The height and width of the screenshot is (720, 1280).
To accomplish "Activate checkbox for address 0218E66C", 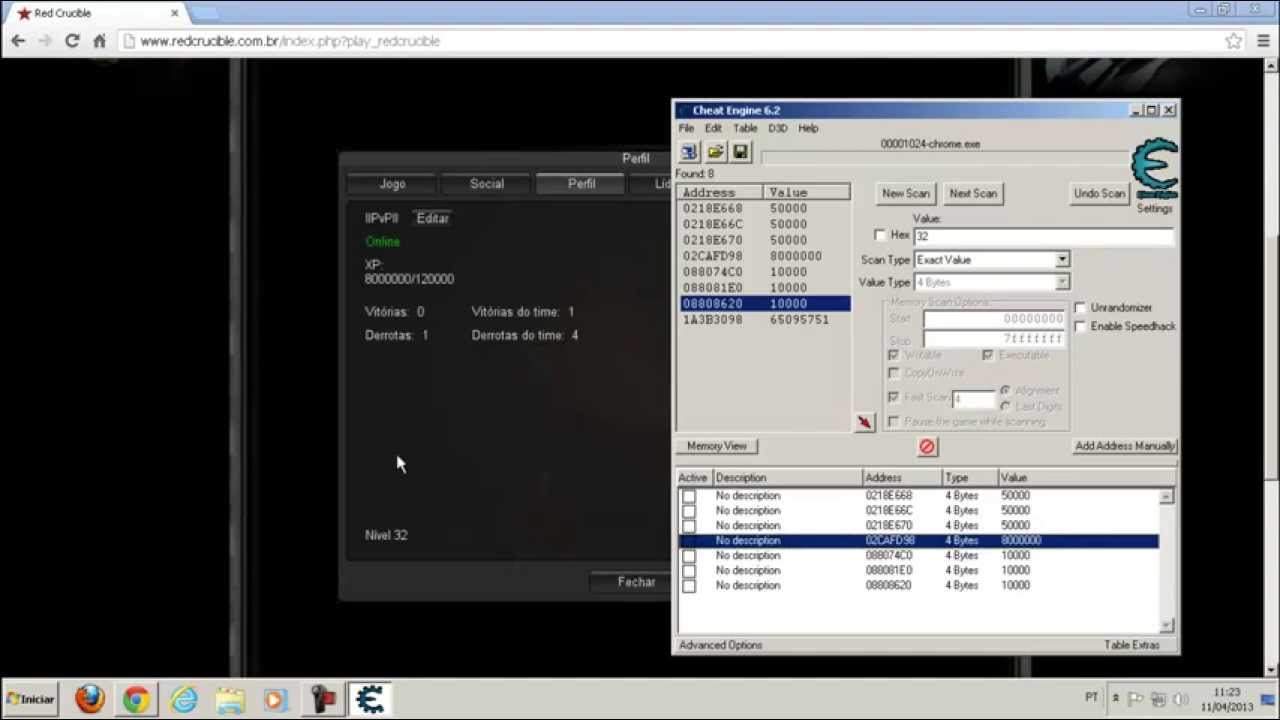I will pyautogui.click(x=689, y=511).
